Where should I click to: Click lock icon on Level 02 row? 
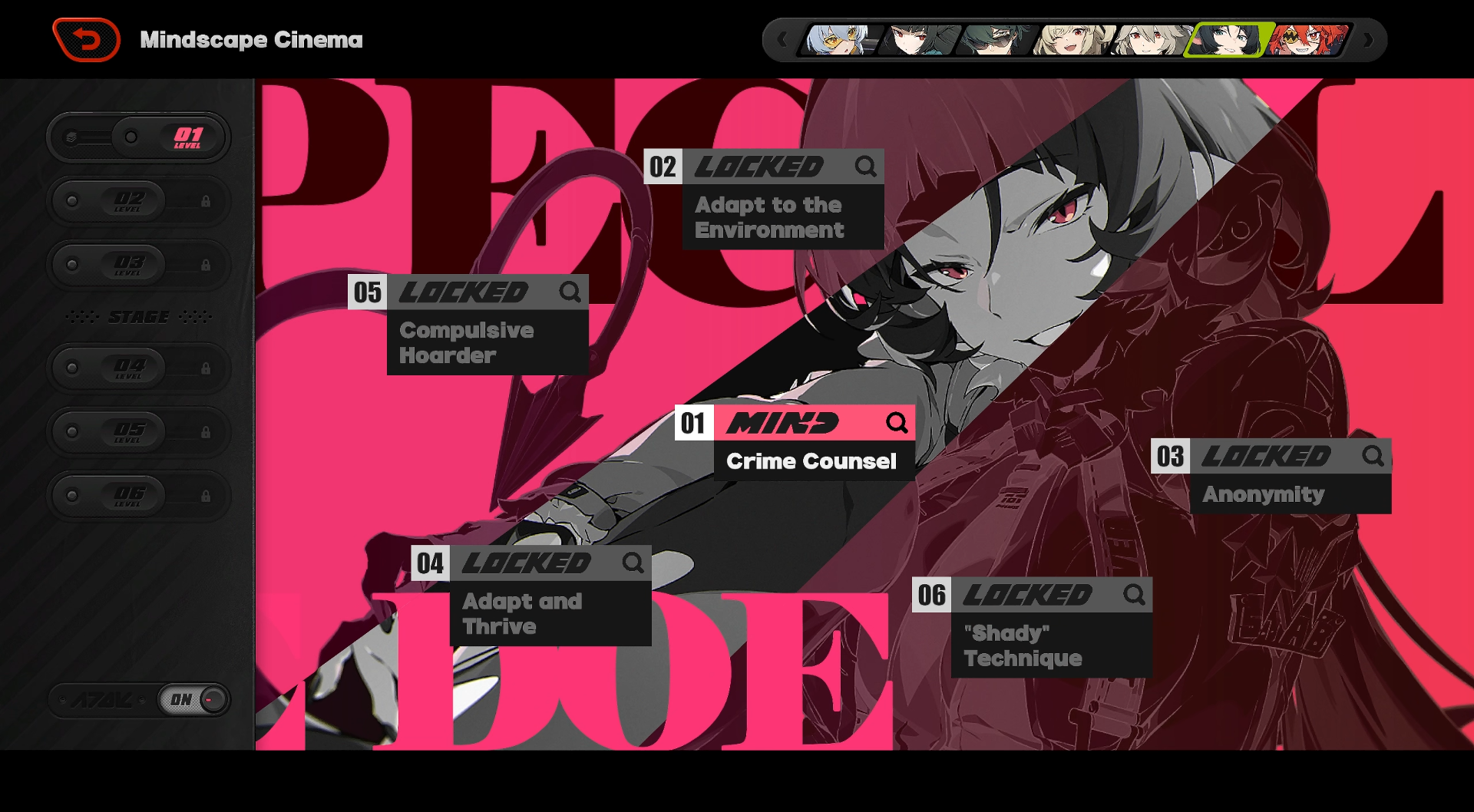206,201
